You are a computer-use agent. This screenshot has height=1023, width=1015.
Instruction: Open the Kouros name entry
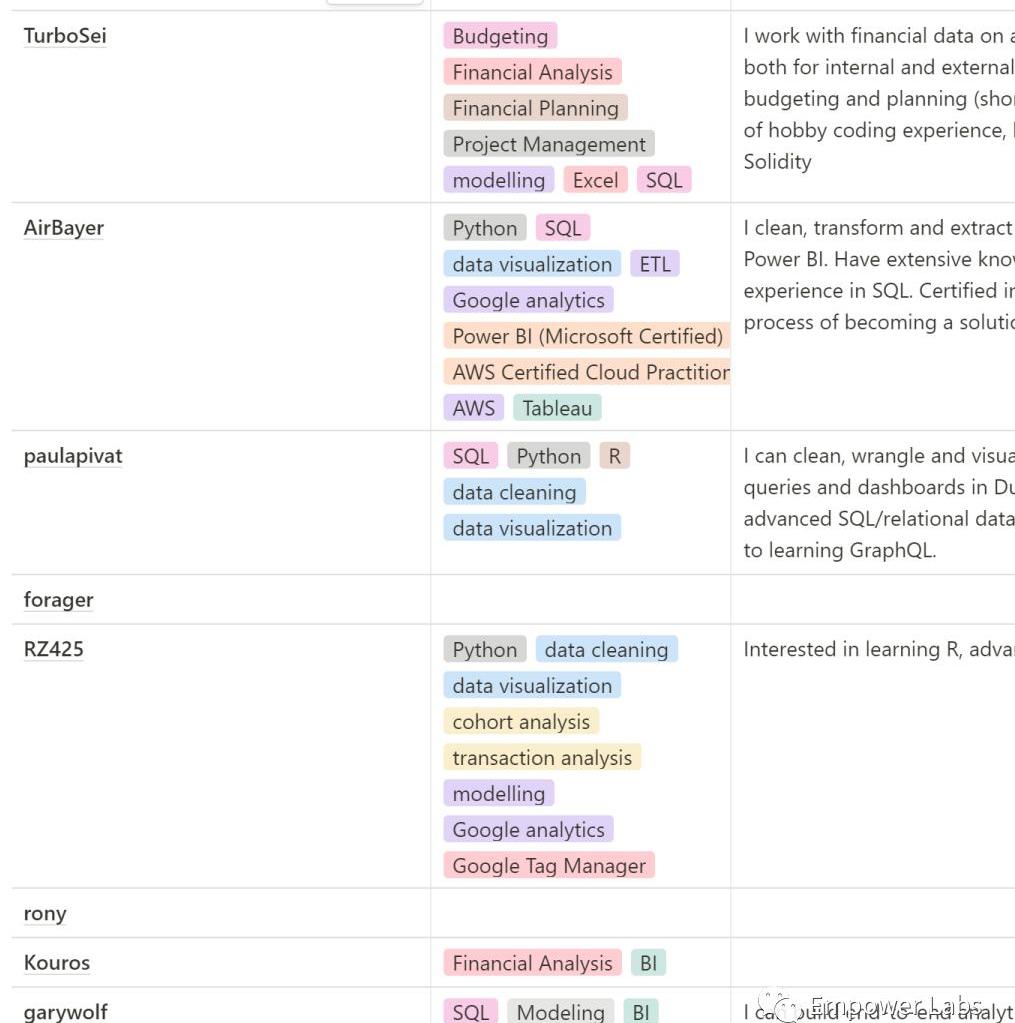pos(57,963)
